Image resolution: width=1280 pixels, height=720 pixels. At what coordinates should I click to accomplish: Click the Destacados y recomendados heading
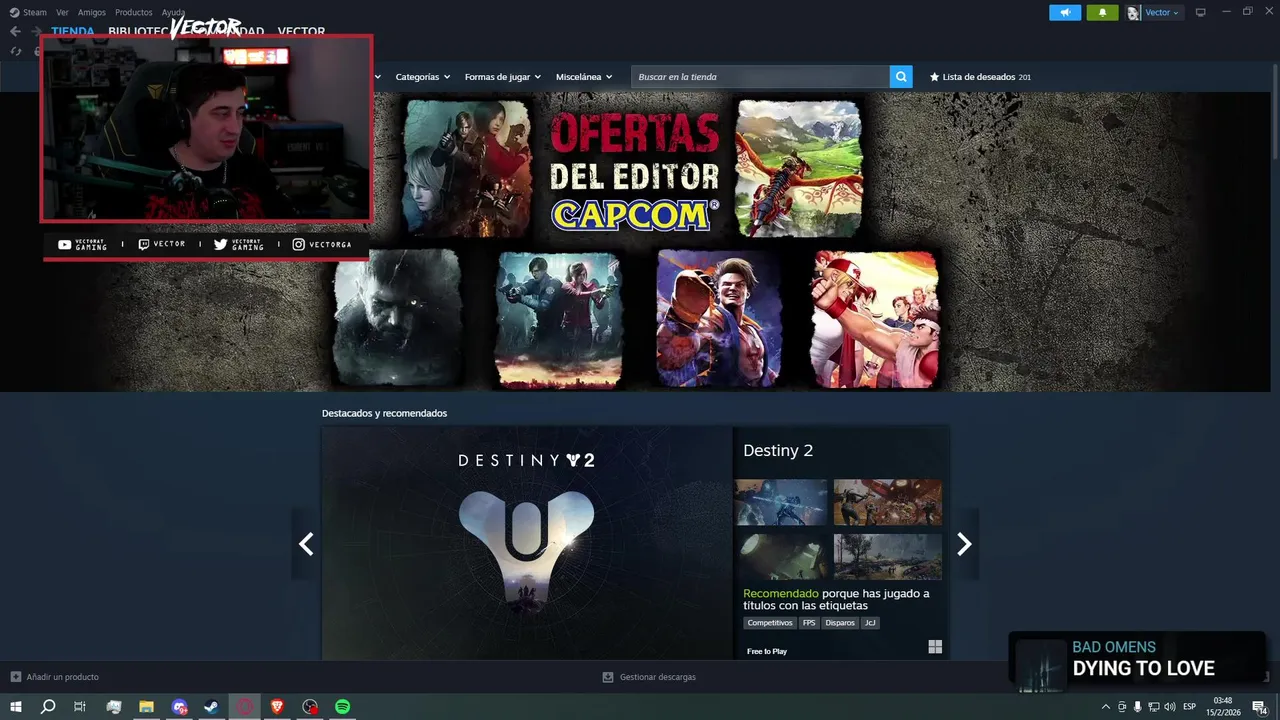pos(384,413)
